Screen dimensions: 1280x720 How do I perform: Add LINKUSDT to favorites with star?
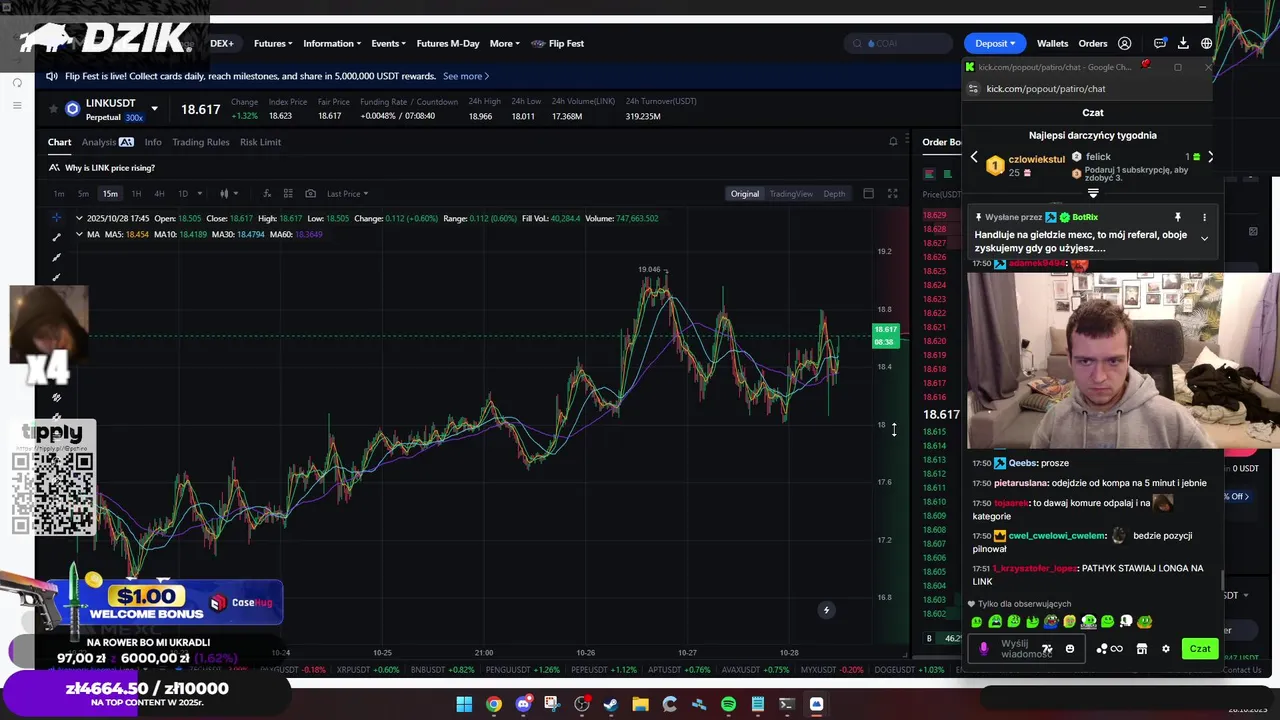click(53, 109)
